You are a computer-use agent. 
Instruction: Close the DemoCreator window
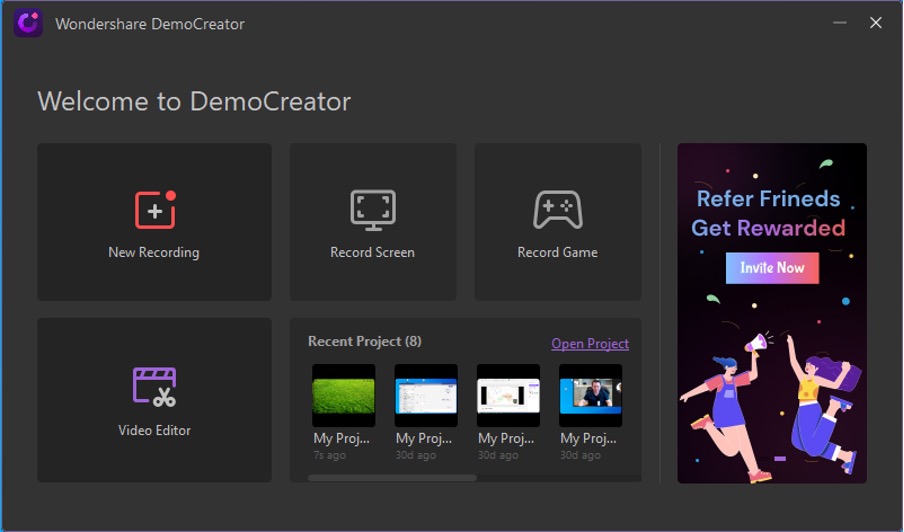876,23
